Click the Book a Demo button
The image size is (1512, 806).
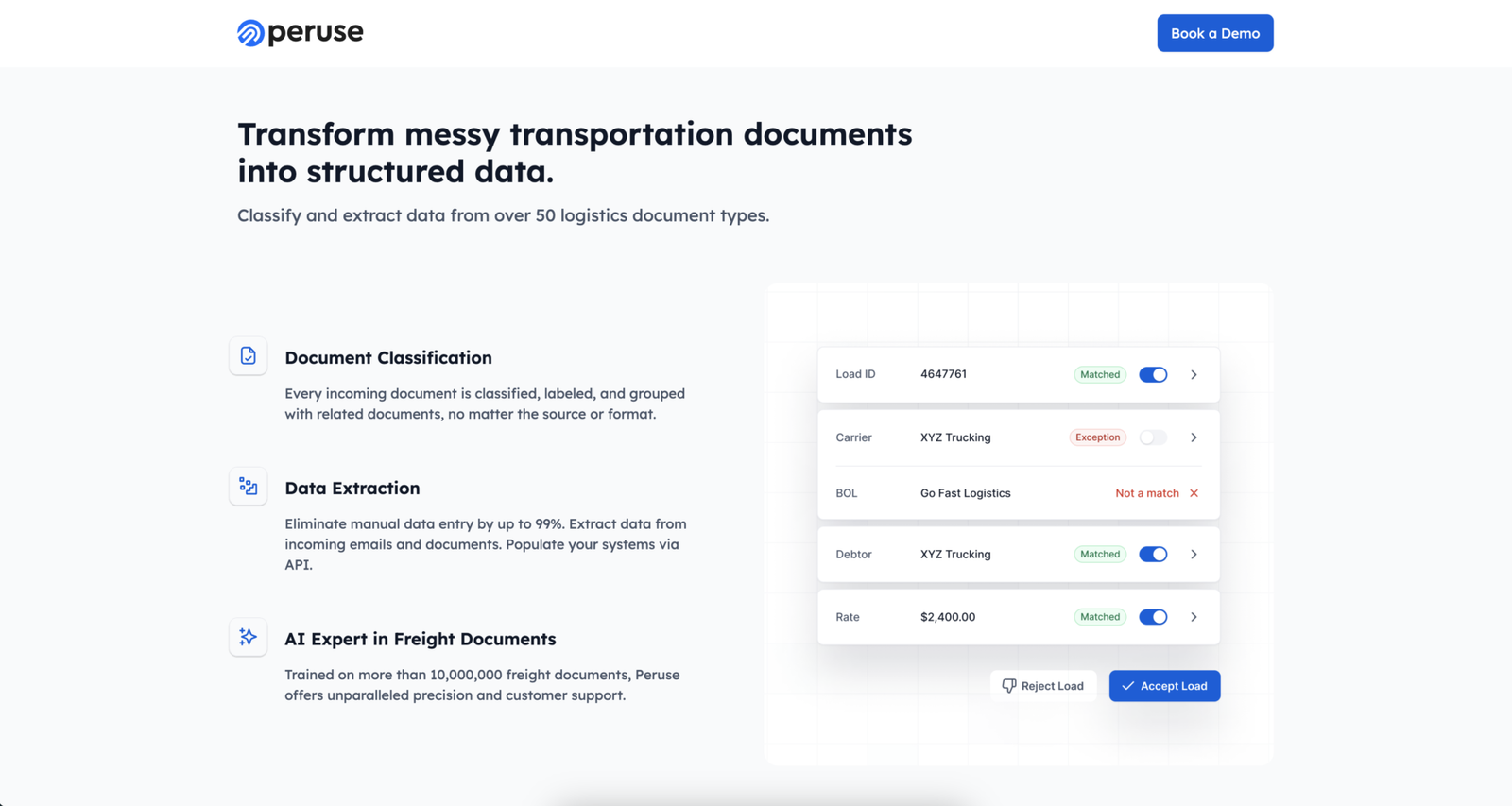(1214, 33)
